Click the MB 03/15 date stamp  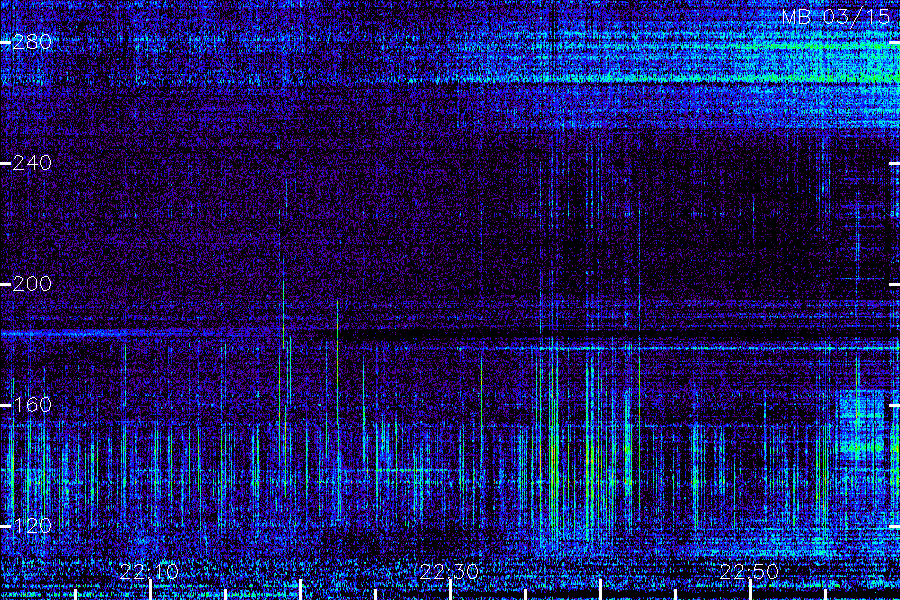tap(836, 17)
